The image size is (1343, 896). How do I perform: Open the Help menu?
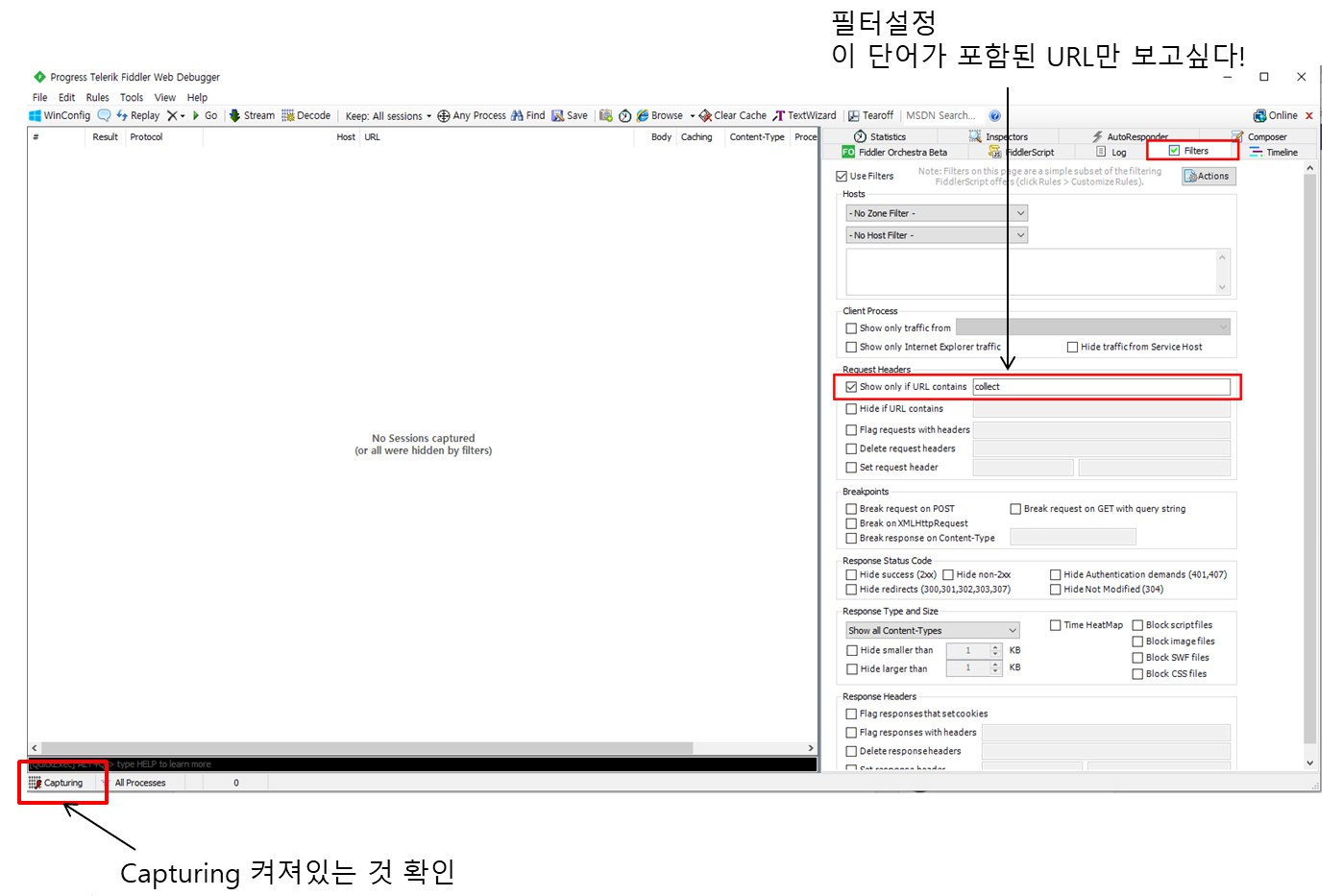click(197, 97)
